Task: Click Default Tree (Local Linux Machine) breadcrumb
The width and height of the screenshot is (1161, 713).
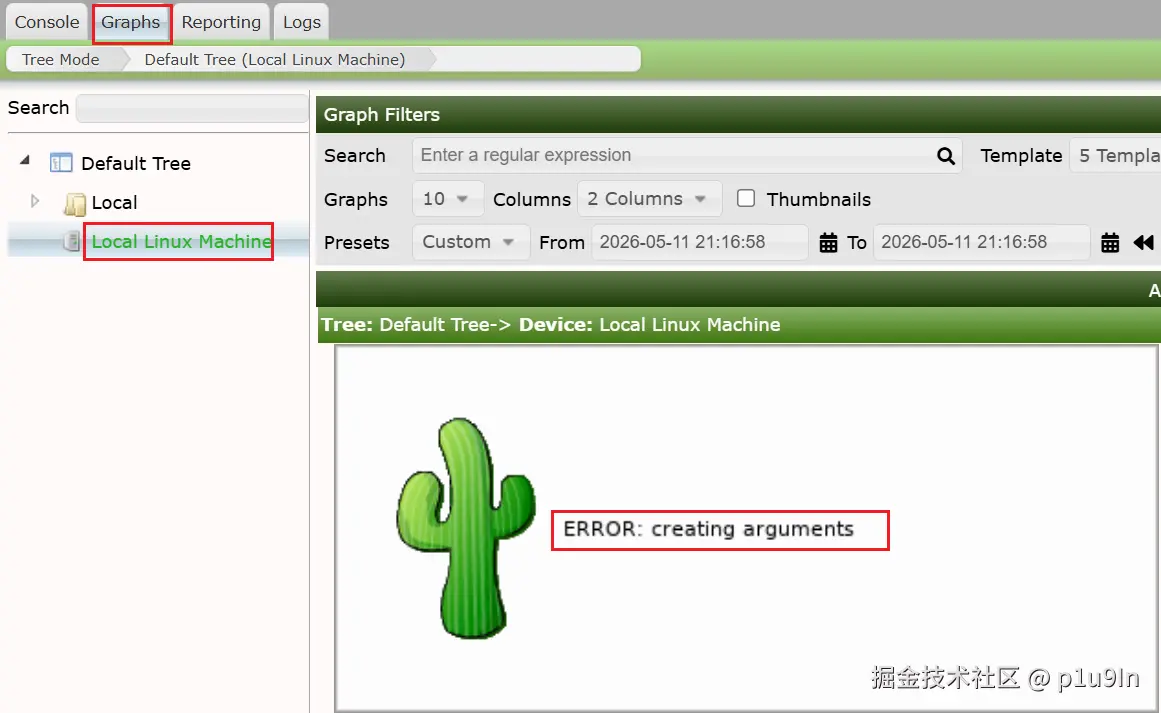Action: click(x=275, y=59)
